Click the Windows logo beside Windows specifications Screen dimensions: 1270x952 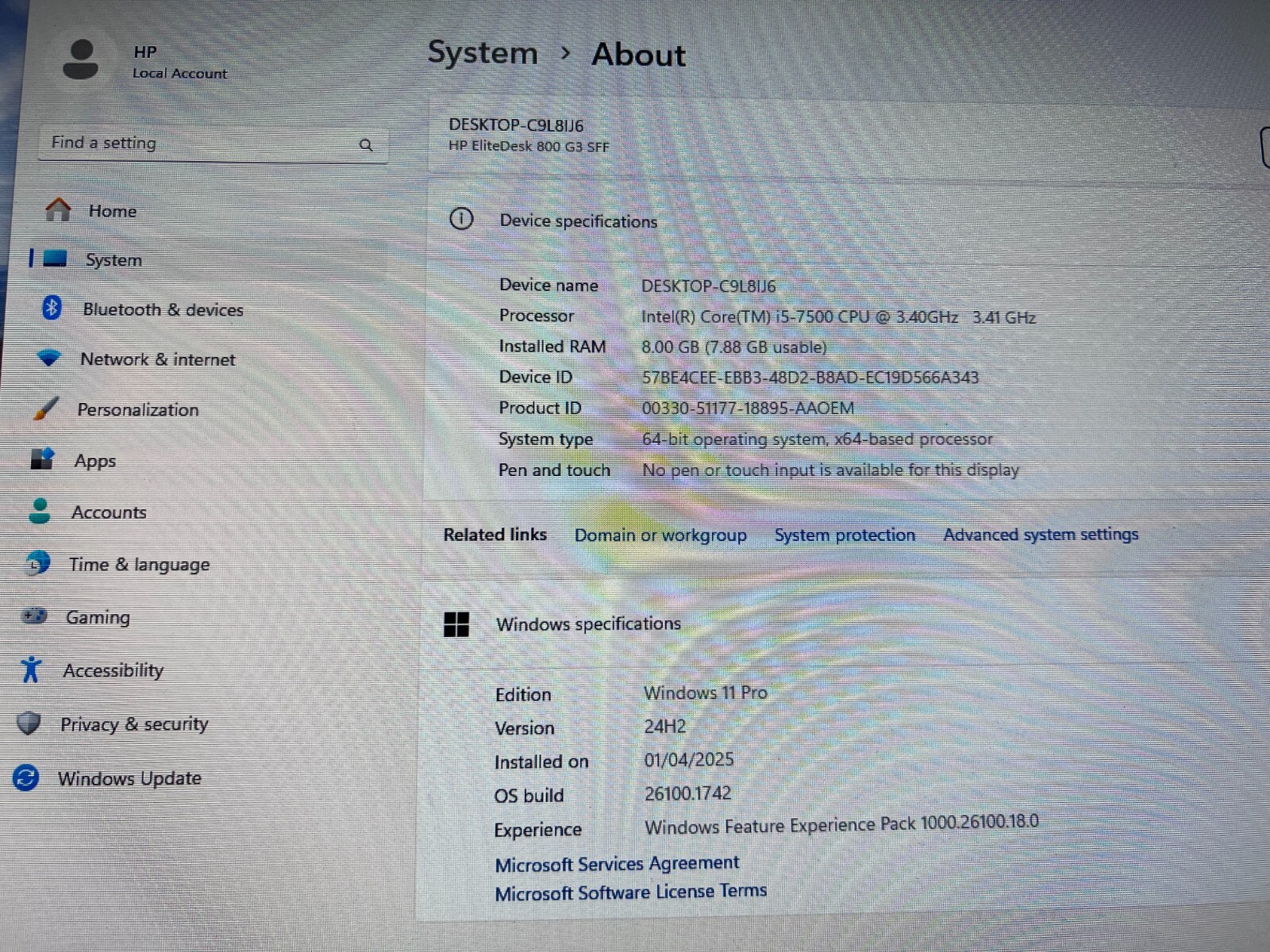[x=456, y=624]
